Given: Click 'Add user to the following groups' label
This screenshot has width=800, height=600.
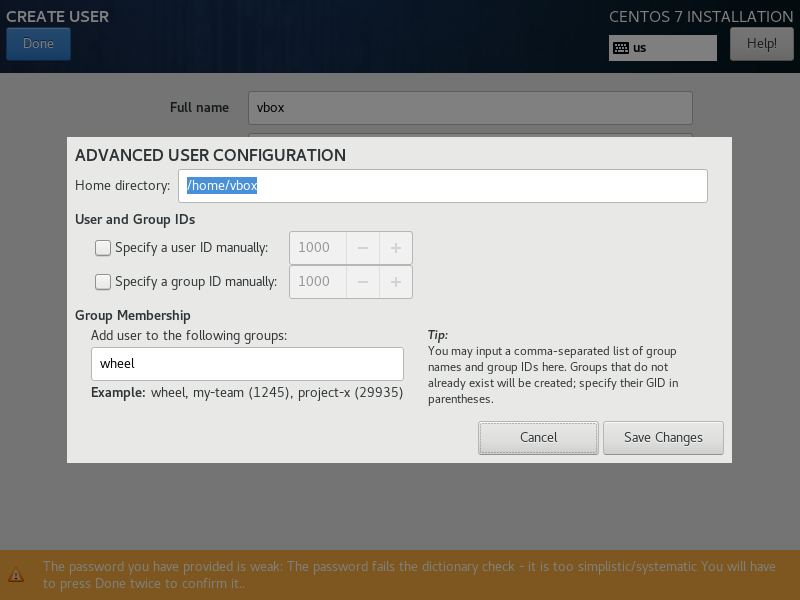Looking at the screenshot, I should [189, 336].
